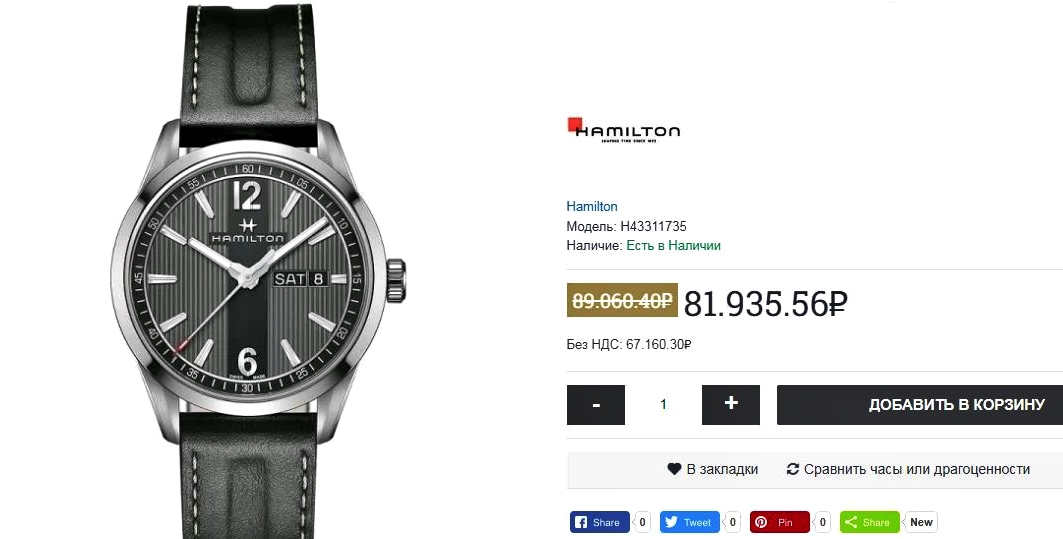Decrease quantity with the minus button
Image resolution: width=1063 pixels, height=539 pixels.
coord(596,405)
